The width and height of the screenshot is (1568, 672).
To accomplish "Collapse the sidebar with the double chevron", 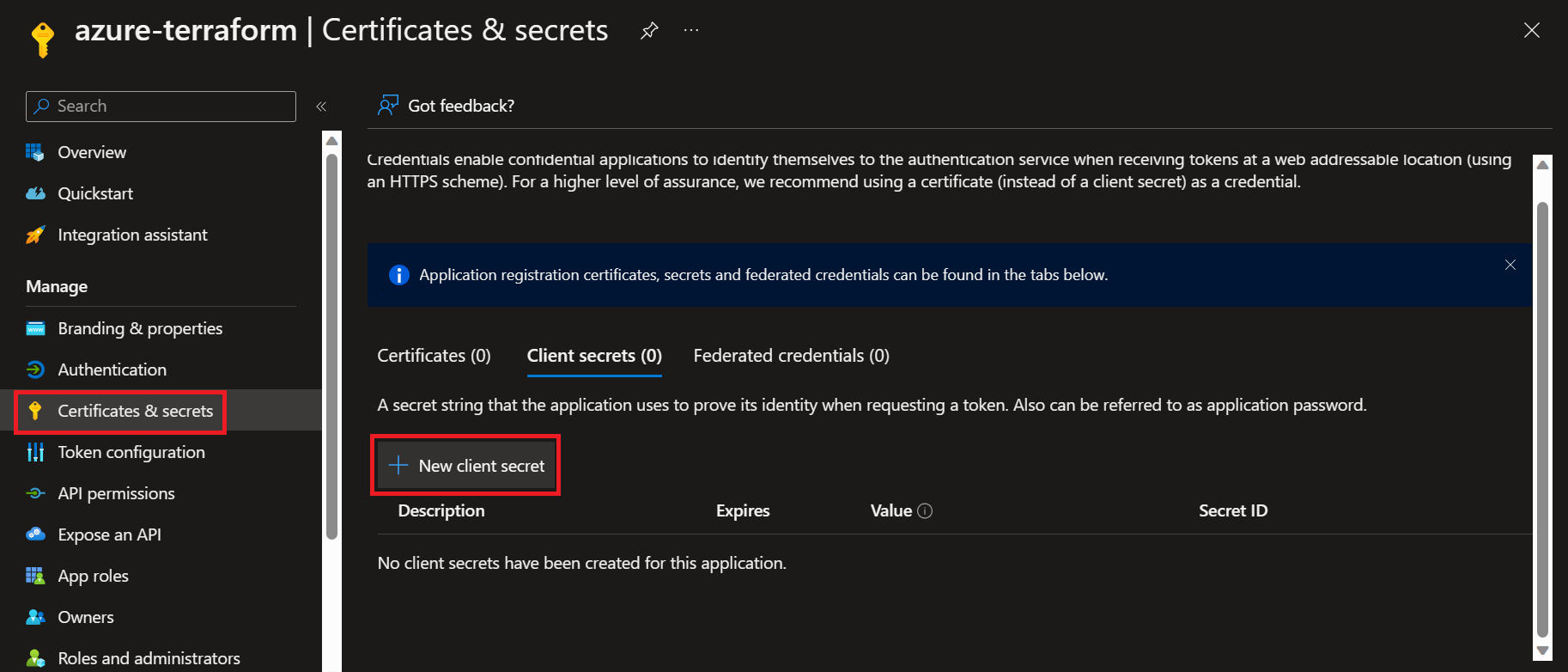I will tap(321, 107).
